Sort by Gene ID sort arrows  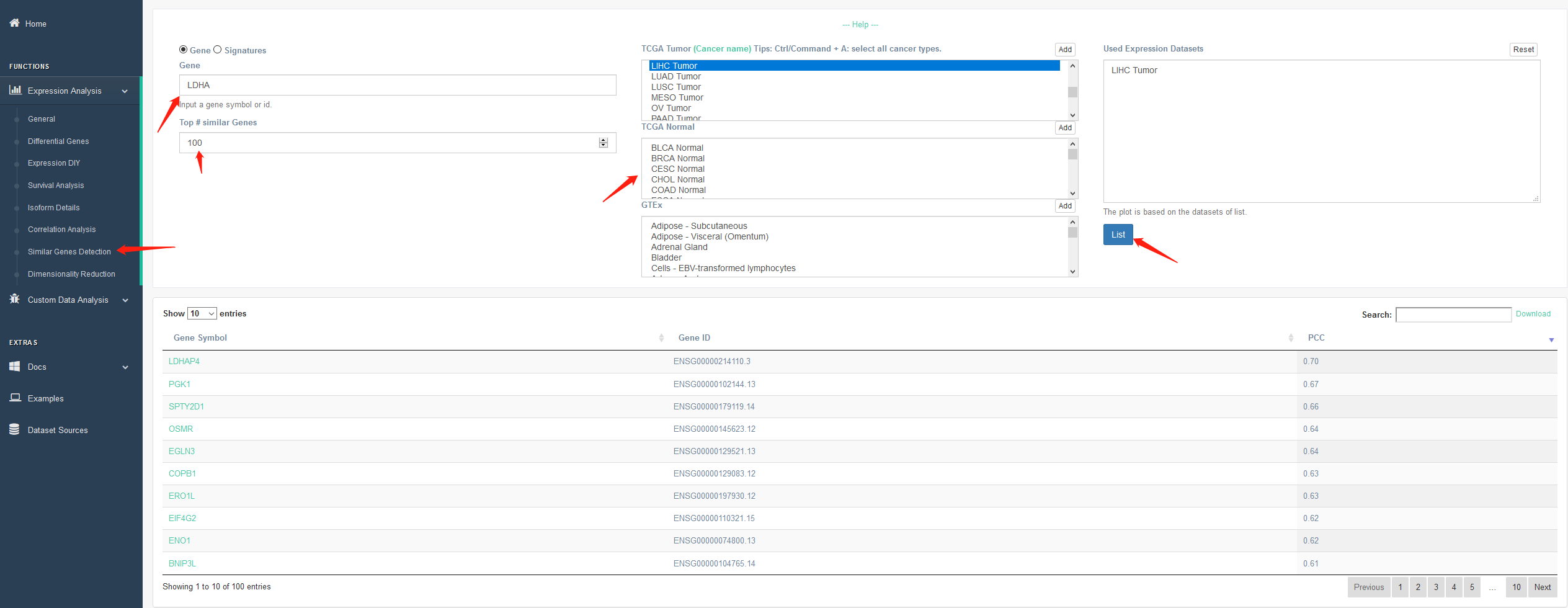(1291, 338)
